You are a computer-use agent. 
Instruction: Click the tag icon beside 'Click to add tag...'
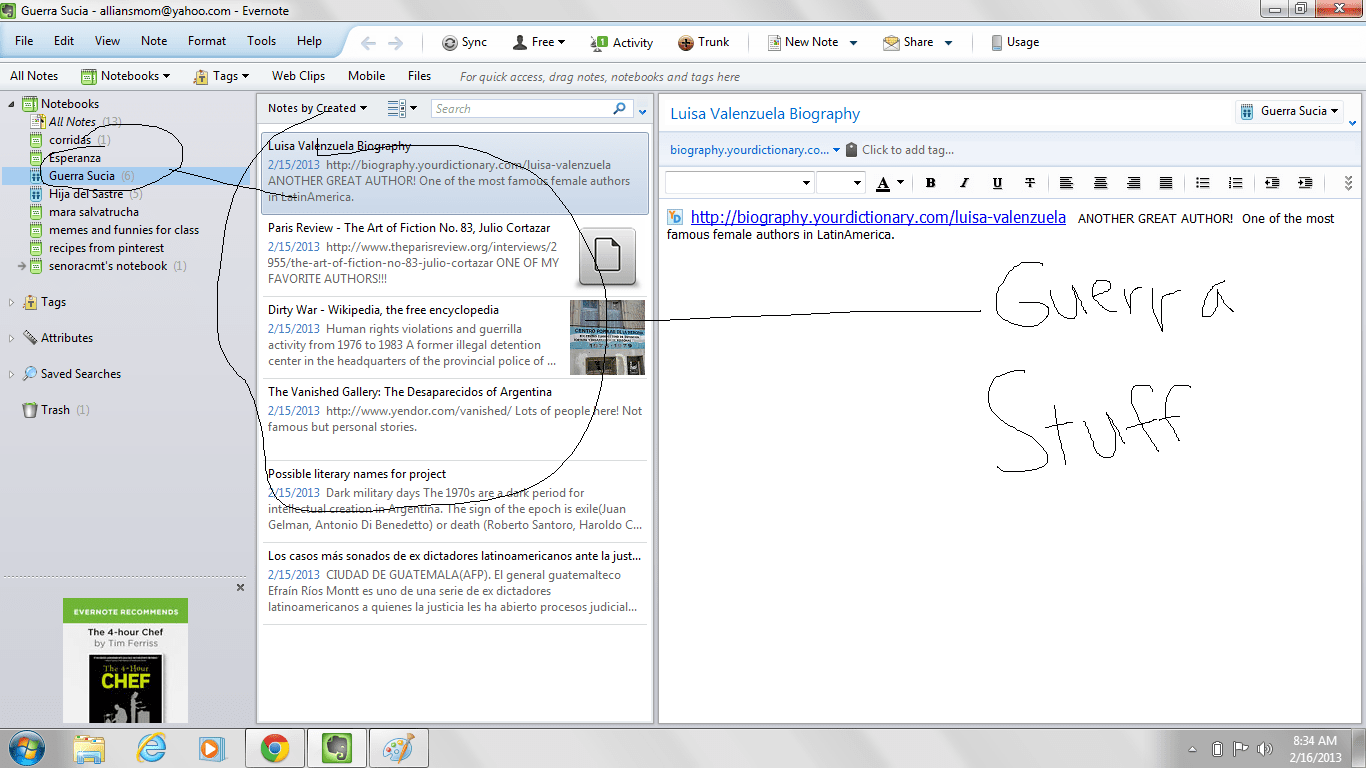(852, 150)
